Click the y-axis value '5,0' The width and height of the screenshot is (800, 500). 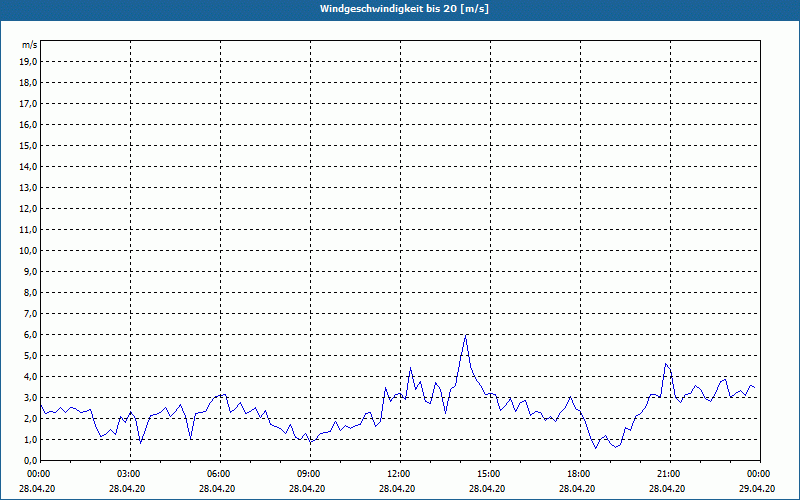(x=30, y=356)
